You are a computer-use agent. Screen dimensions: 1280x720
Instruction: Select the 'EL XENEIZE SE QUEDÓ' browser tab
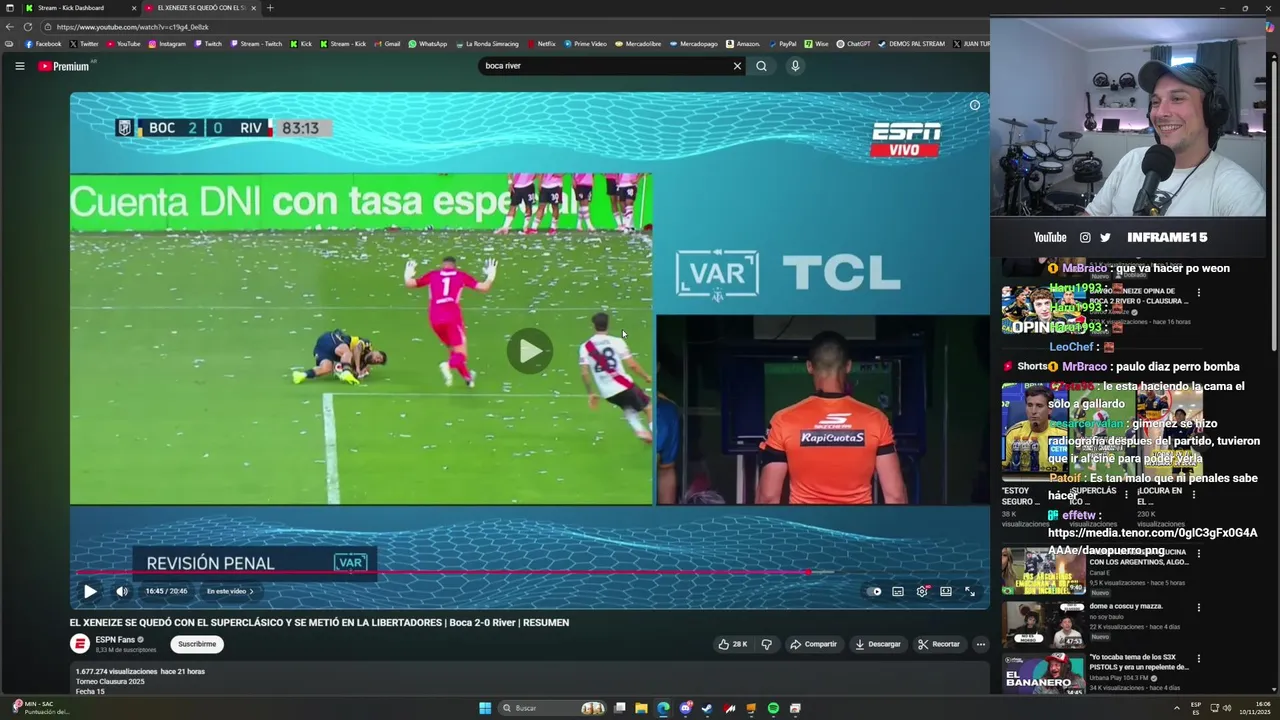pyautogui.click(x=200, y=8)
